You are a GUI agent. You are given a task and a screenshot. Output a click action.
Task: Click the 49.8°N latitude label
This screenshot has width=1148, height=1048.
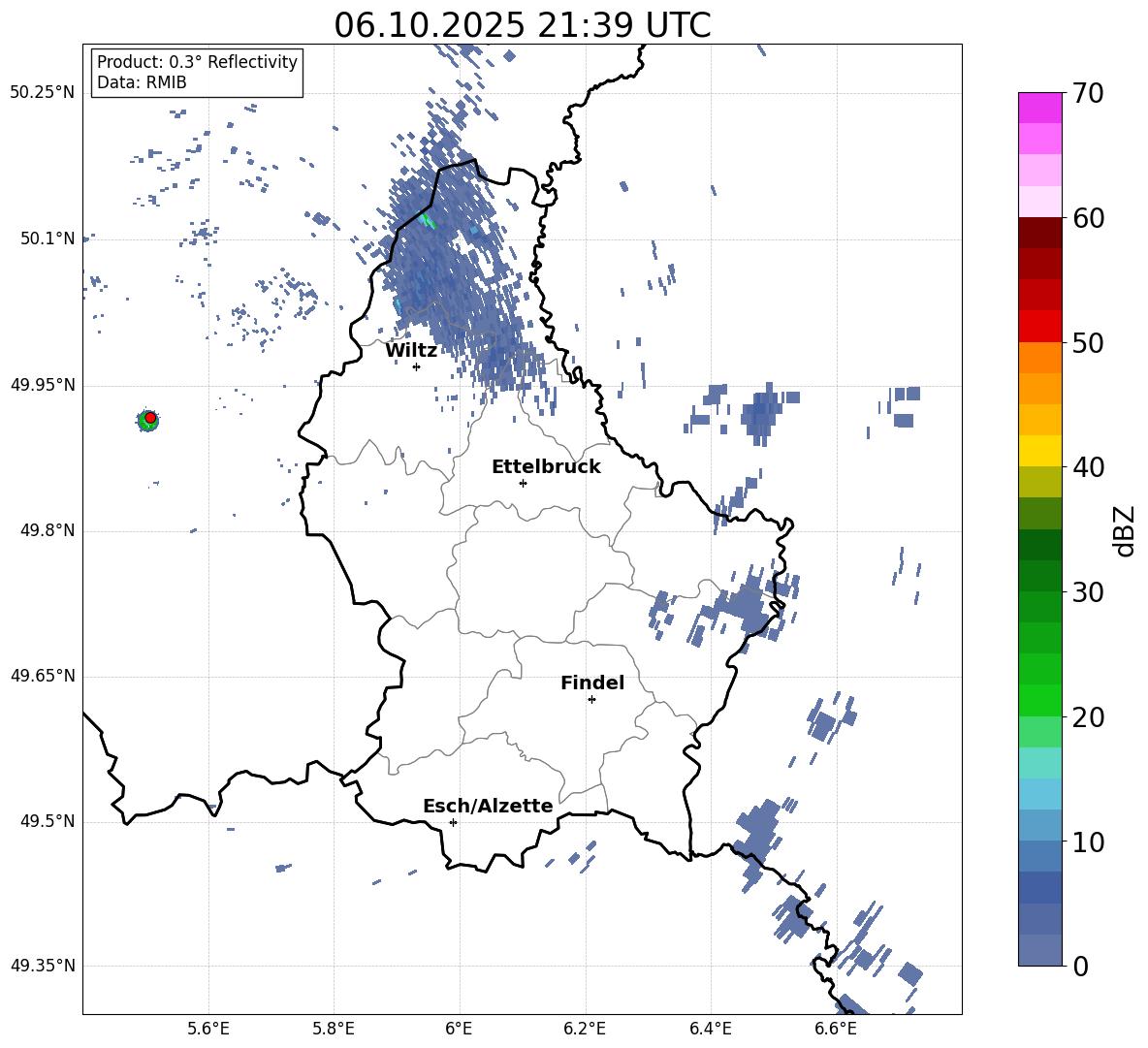pos(48,530)
